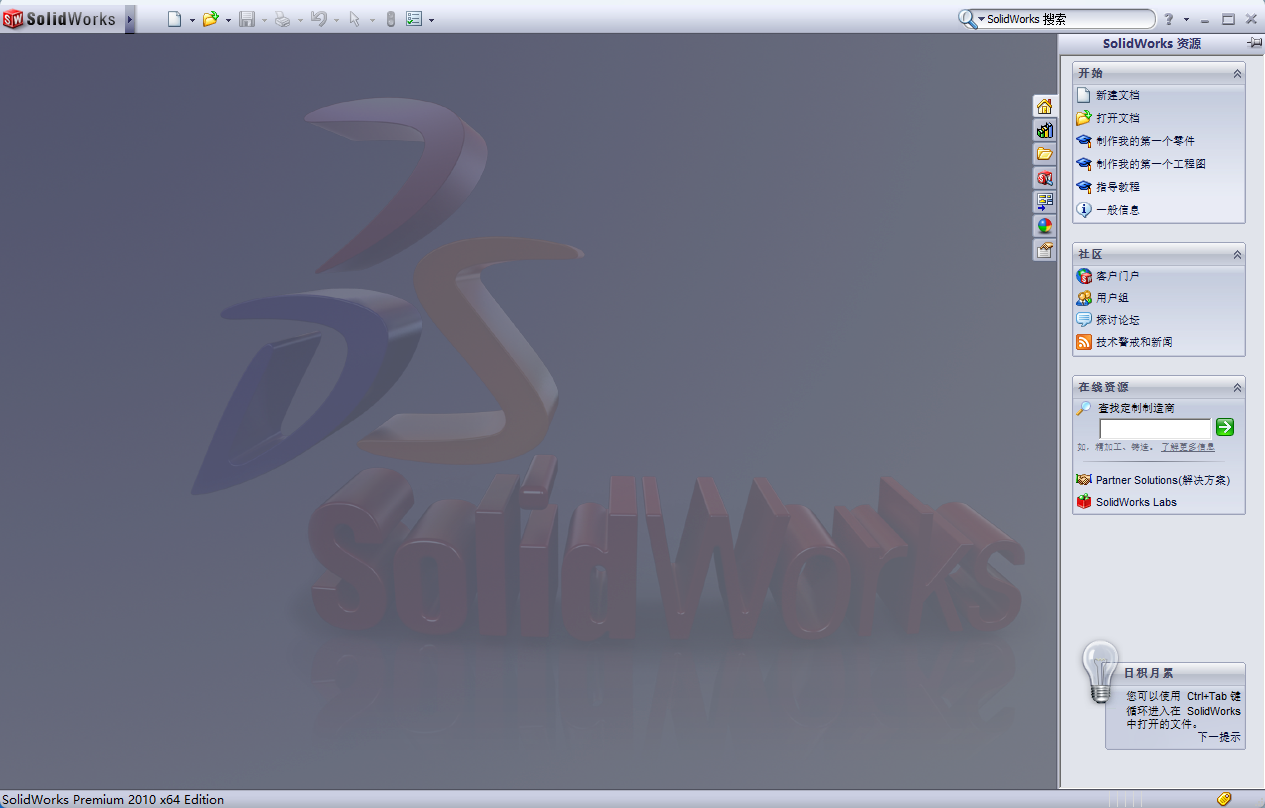The width and height of the screenshot is (1265, 808).
Task: Open the SolidWorks menu flyout arrow
Action: (128, 18)
